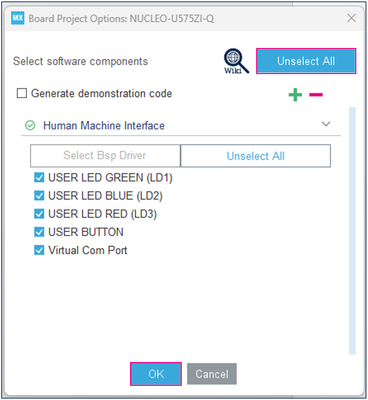Uncheck the Virtual Com Port option

point(39,250)
